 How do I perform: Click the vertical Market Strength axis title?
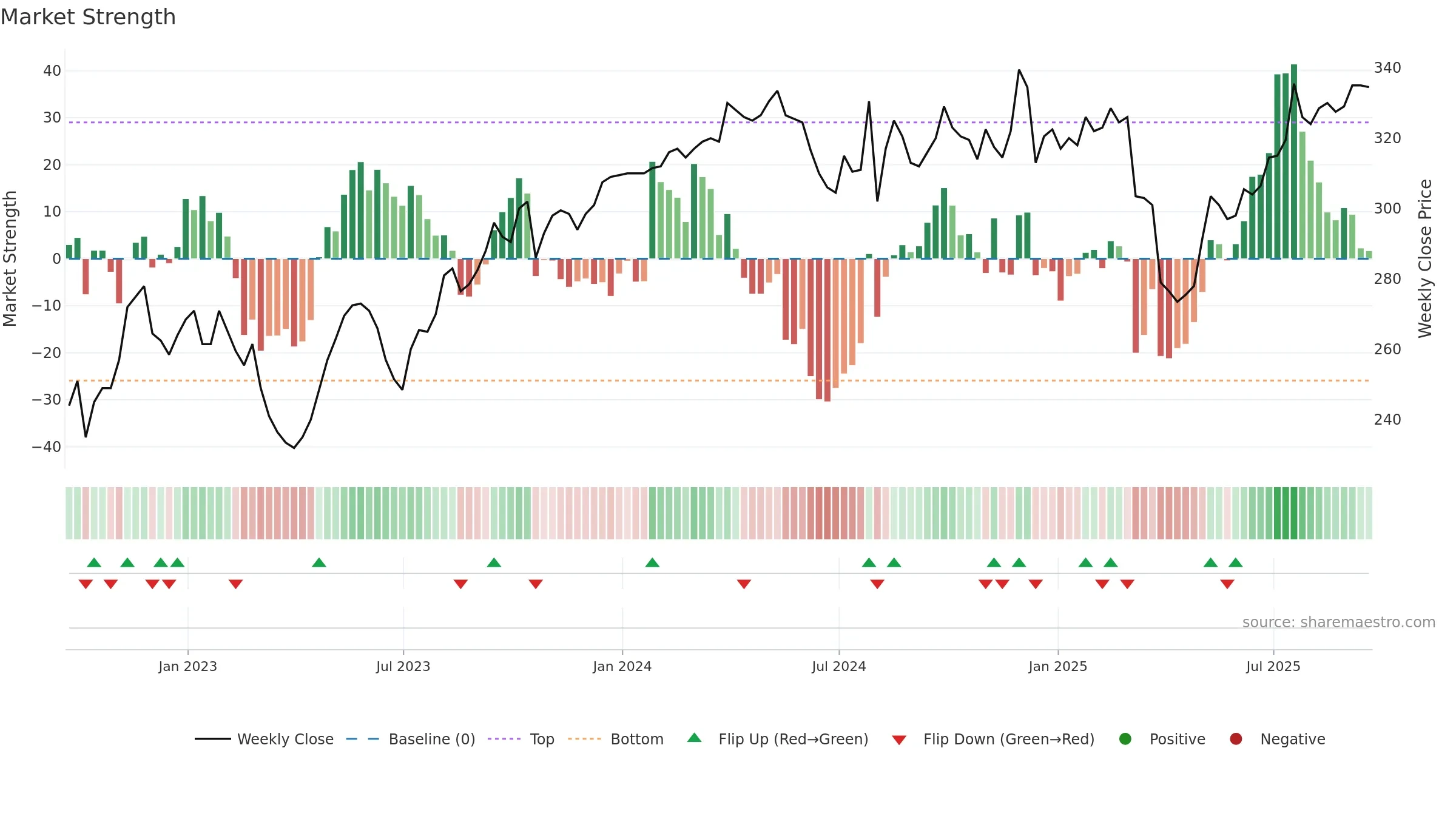point(10,258)
